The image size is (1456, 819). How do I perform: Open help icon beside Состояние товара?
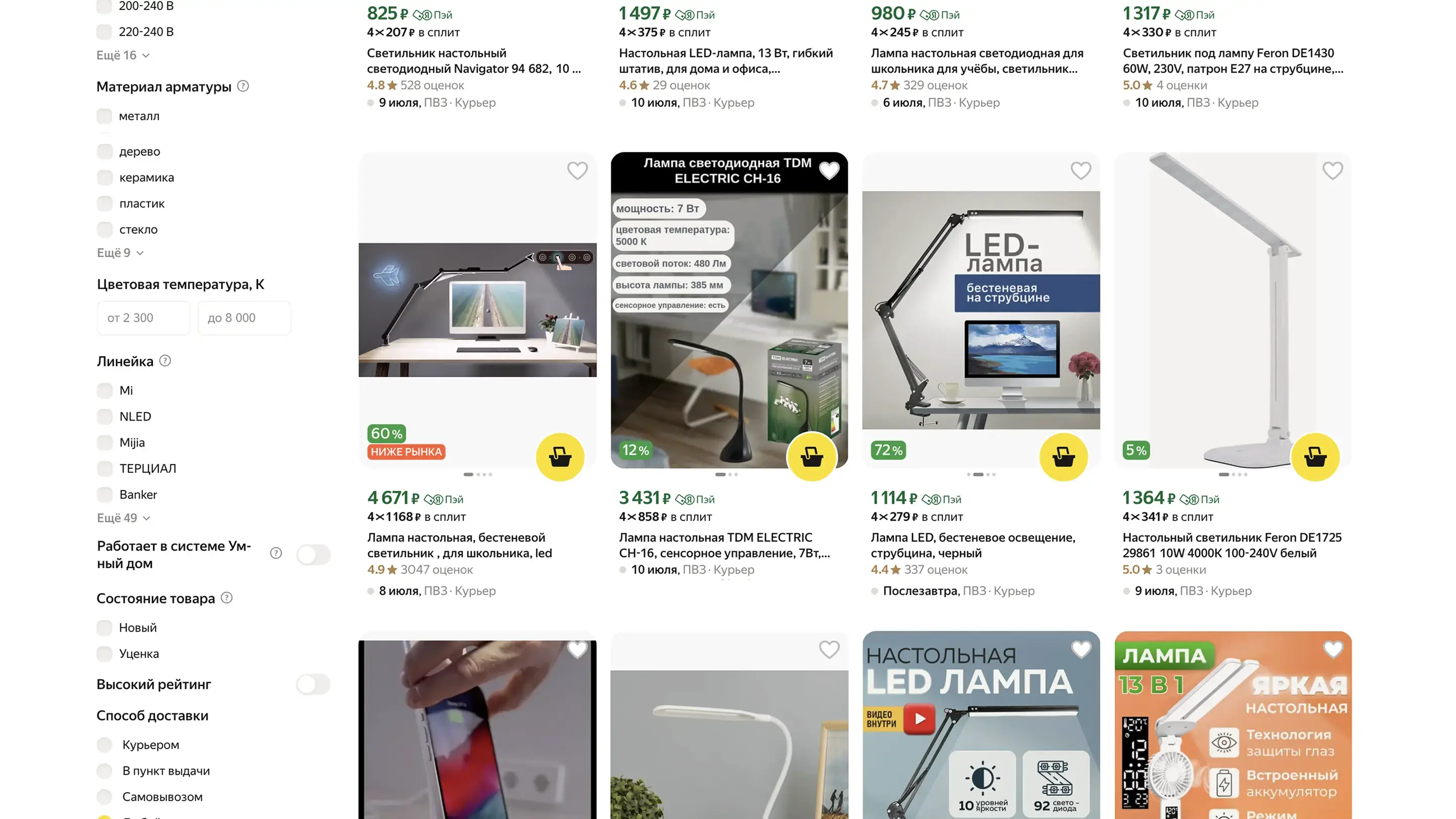pyautogui.click(x=226, y=598)
